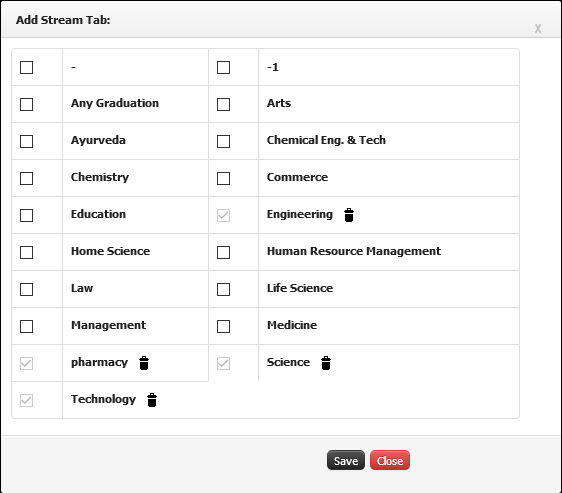Check the Life Science checkbox

pyautogui.click(x=223, y=289)
